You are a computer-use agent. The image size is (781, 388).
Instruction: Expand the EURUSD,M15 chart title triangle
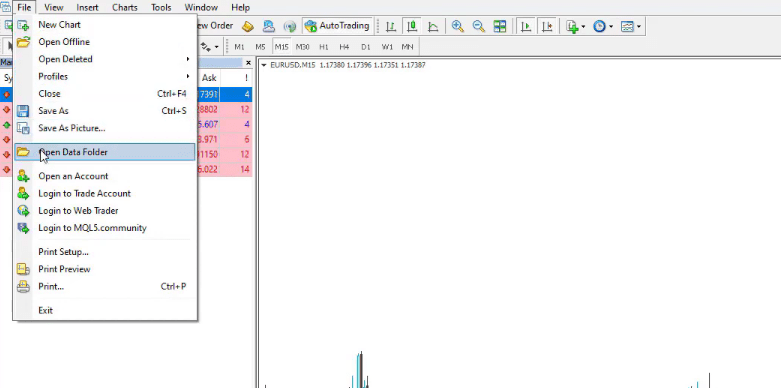[264, 65]
